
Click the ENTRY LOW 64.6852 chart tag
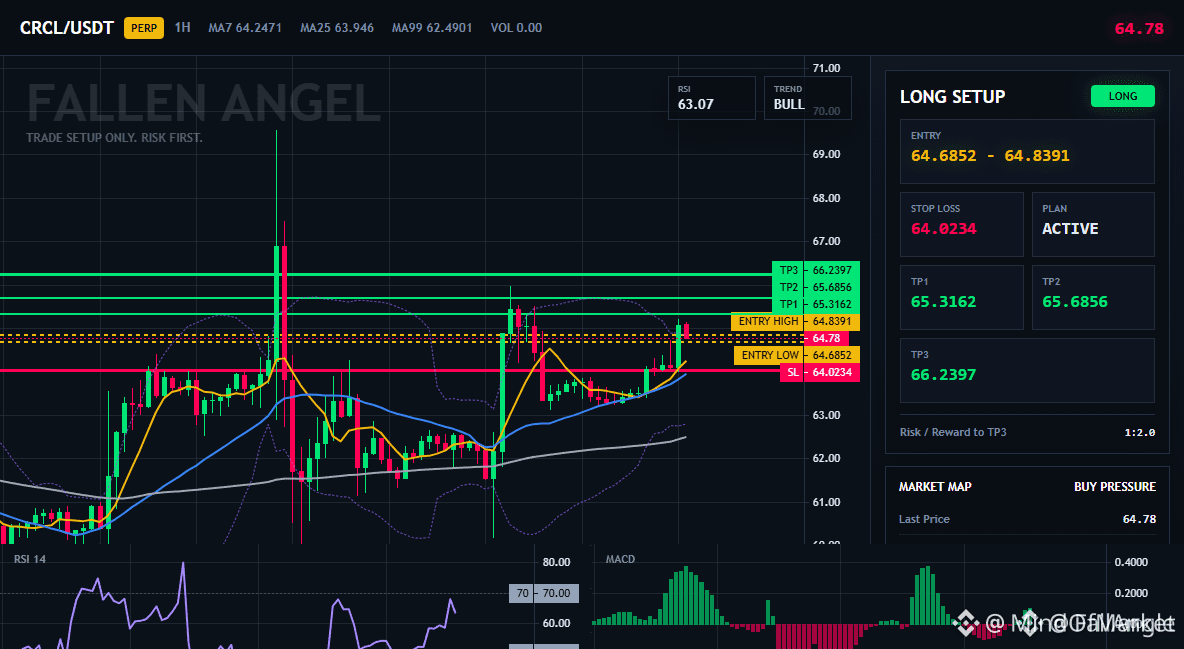[x=797, y=355]
